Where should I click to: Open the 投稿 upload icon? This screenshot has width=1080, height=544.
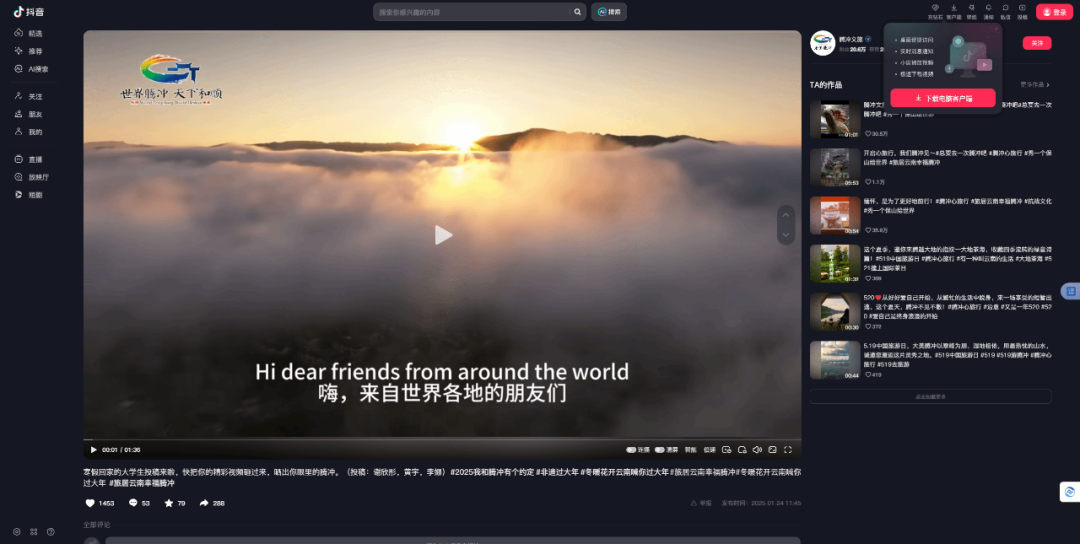pyautogui.click(x=1022, y=11)
